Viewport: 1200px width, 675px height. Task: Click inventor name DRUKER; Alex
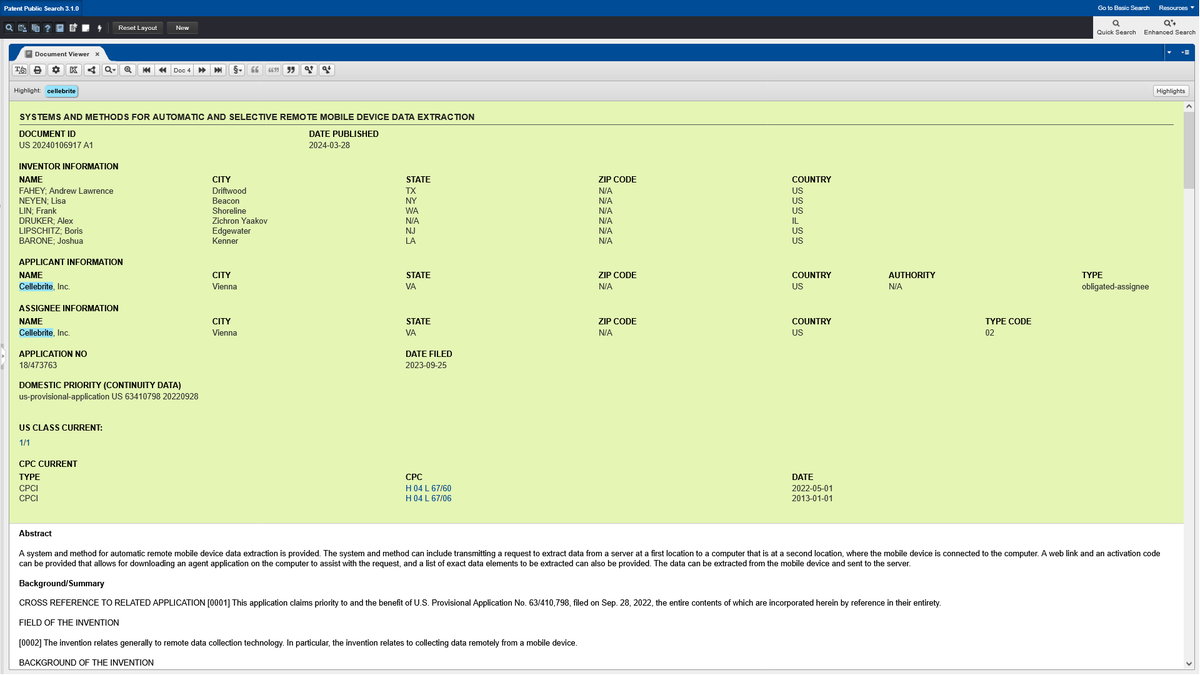[x=46, y=221]
